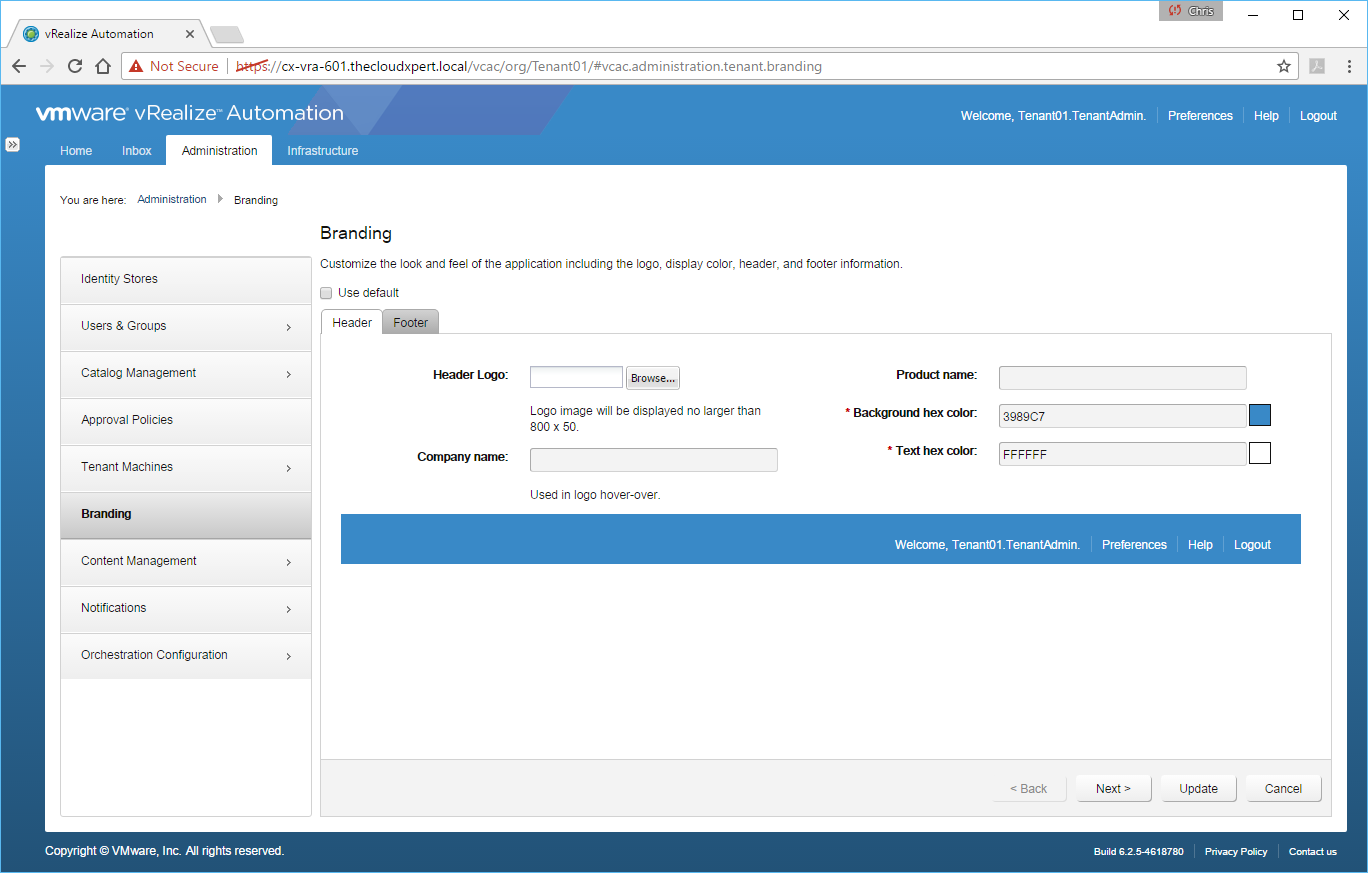This screenshot has width=1368, height=873.
Task: Open the Infrastructure tab
Action: point(322,151)
